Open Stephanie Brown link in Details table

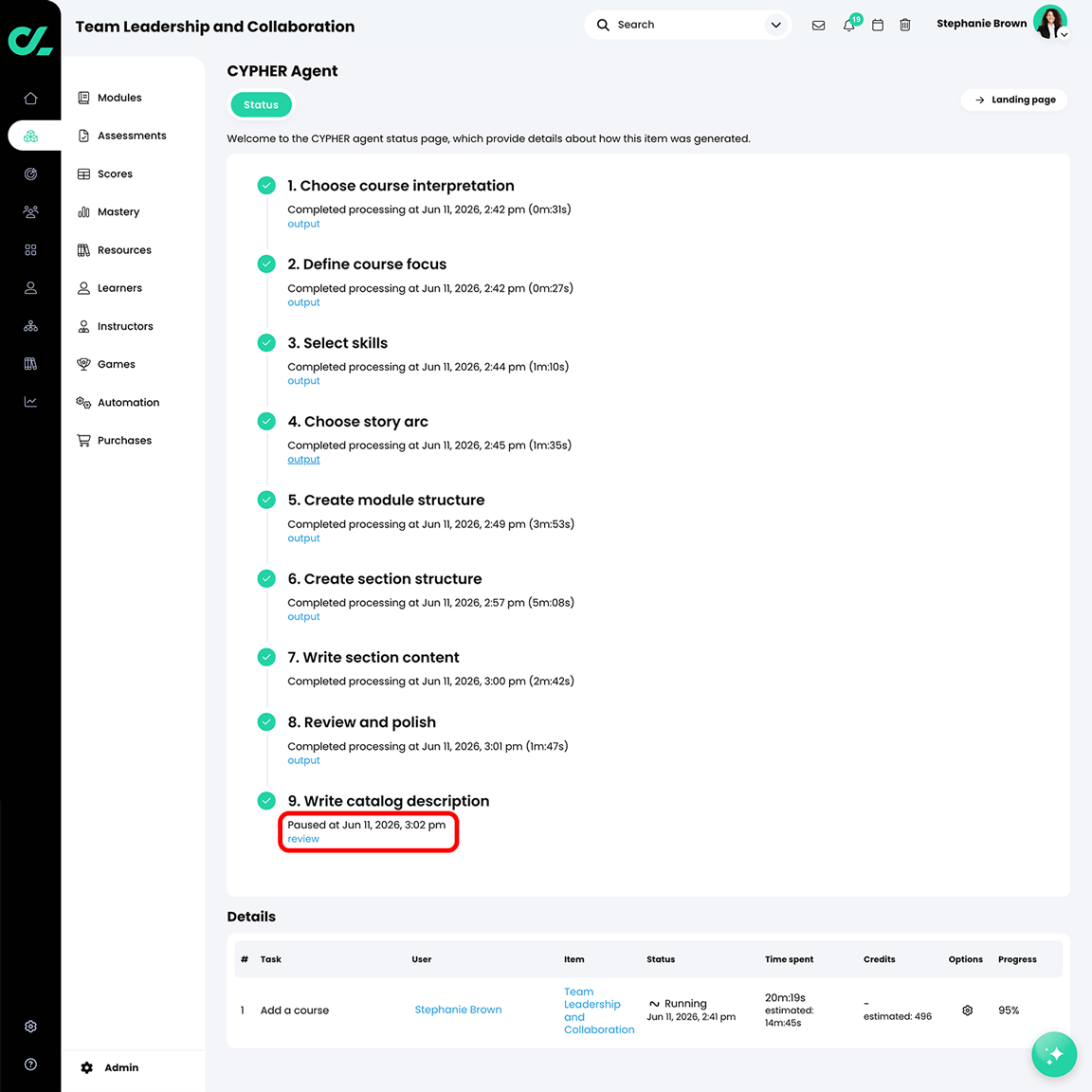coord(458,1010)
